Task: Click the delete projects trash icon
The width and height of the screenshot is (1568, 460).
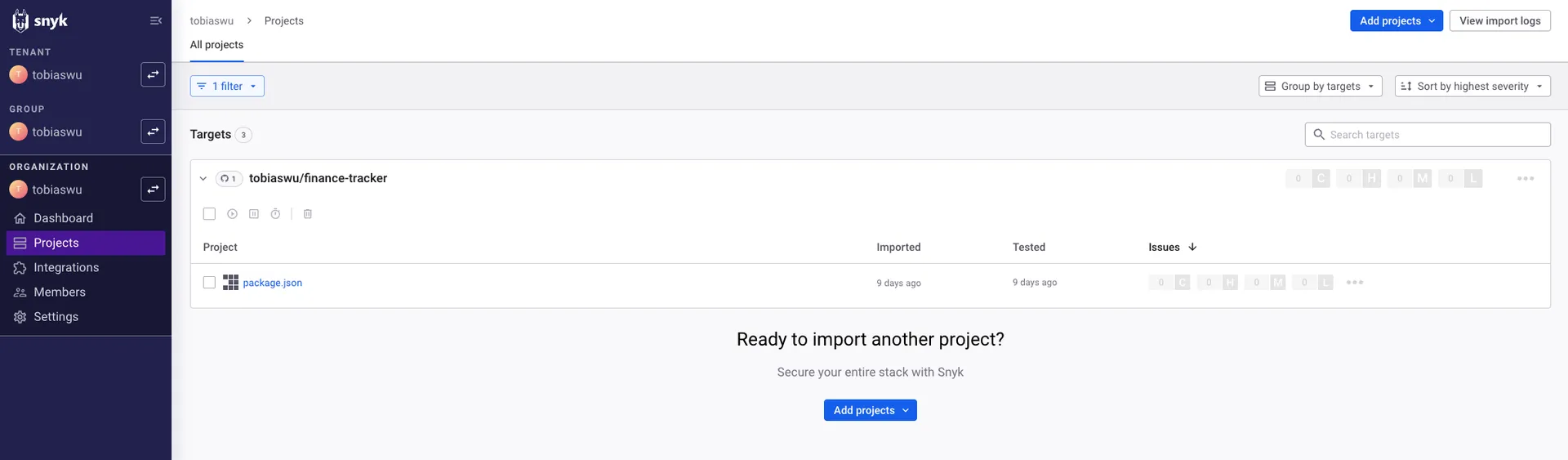Action: (308, 214)
